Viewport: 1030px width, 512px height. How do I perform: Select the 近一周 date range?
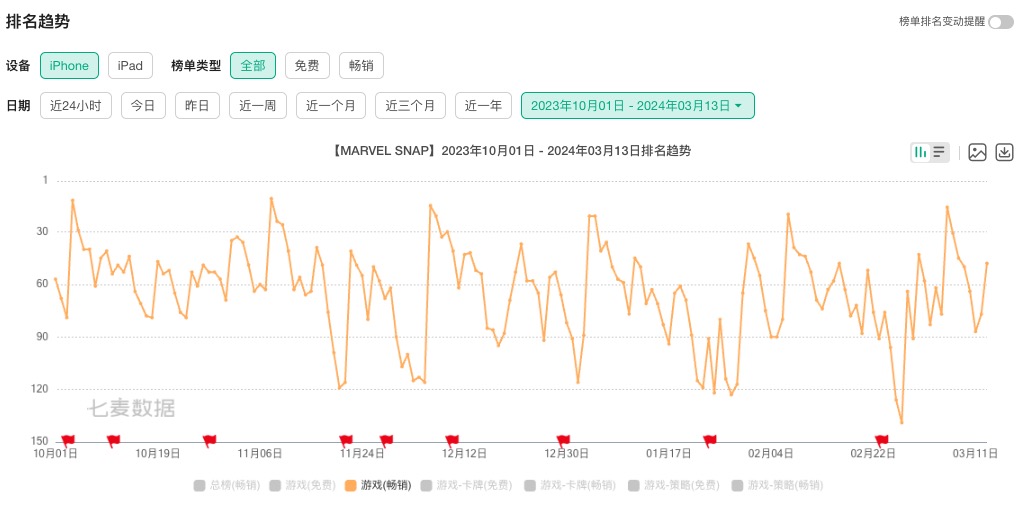pos(258,106)
